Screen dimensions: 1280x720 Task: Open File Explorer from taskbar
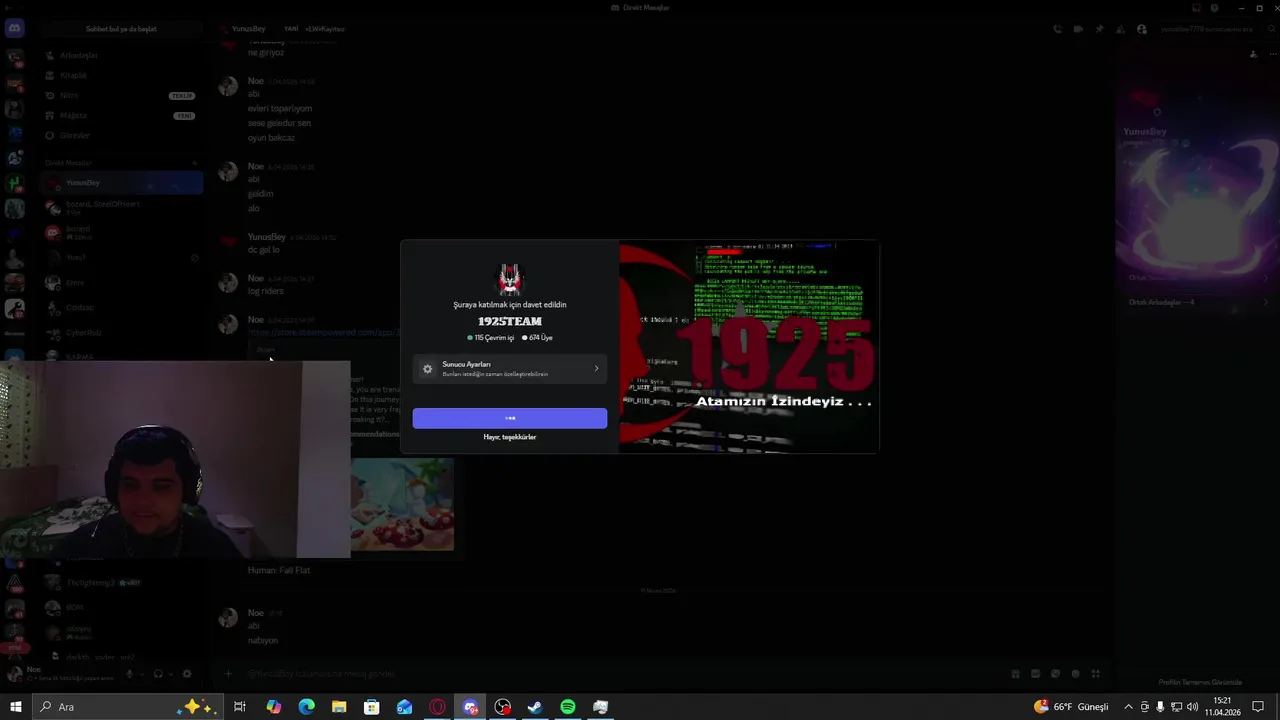coord(339,707)
